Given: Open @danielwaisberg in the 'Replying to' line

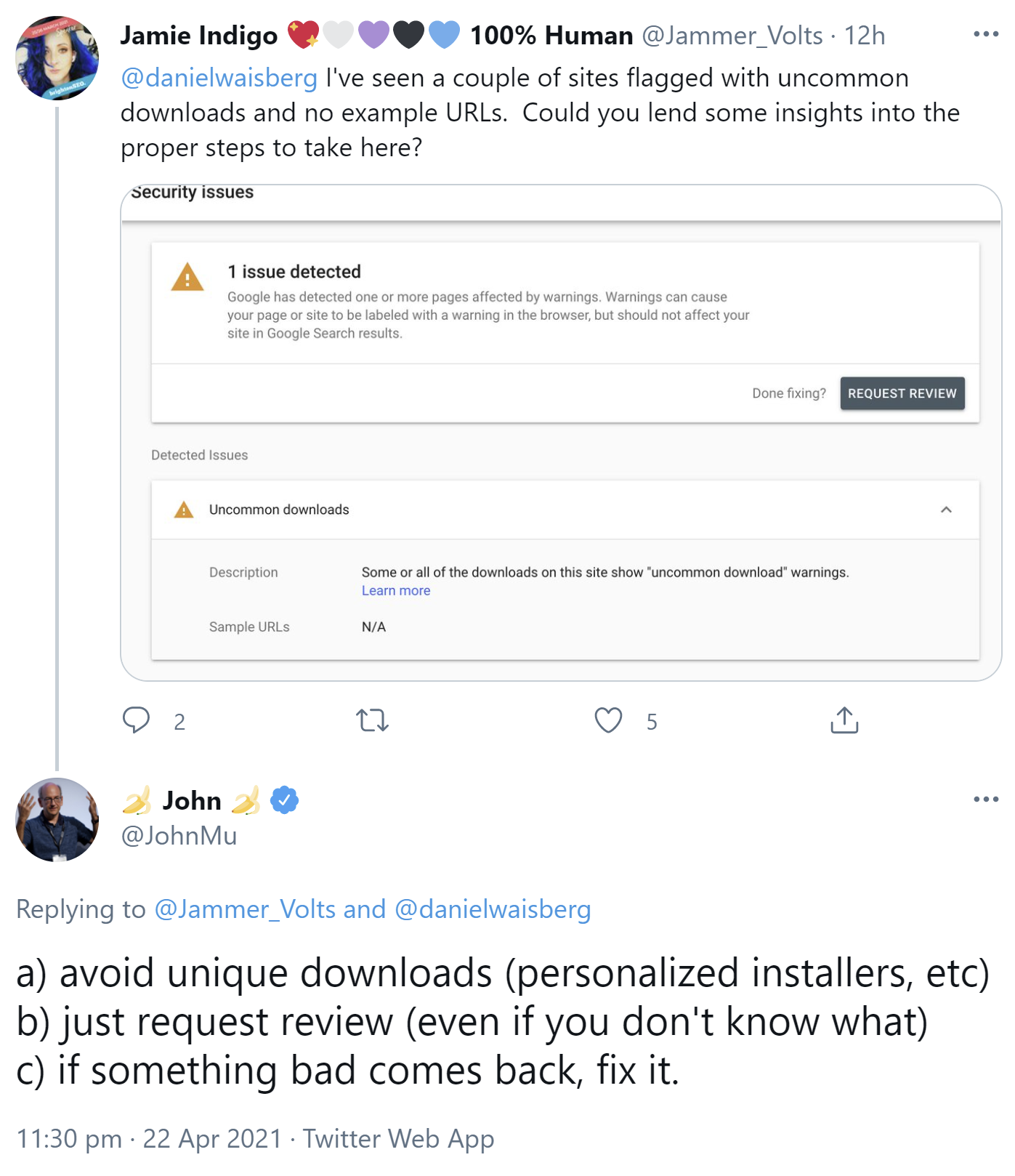Looking at the screenshot, I should 493,909.
